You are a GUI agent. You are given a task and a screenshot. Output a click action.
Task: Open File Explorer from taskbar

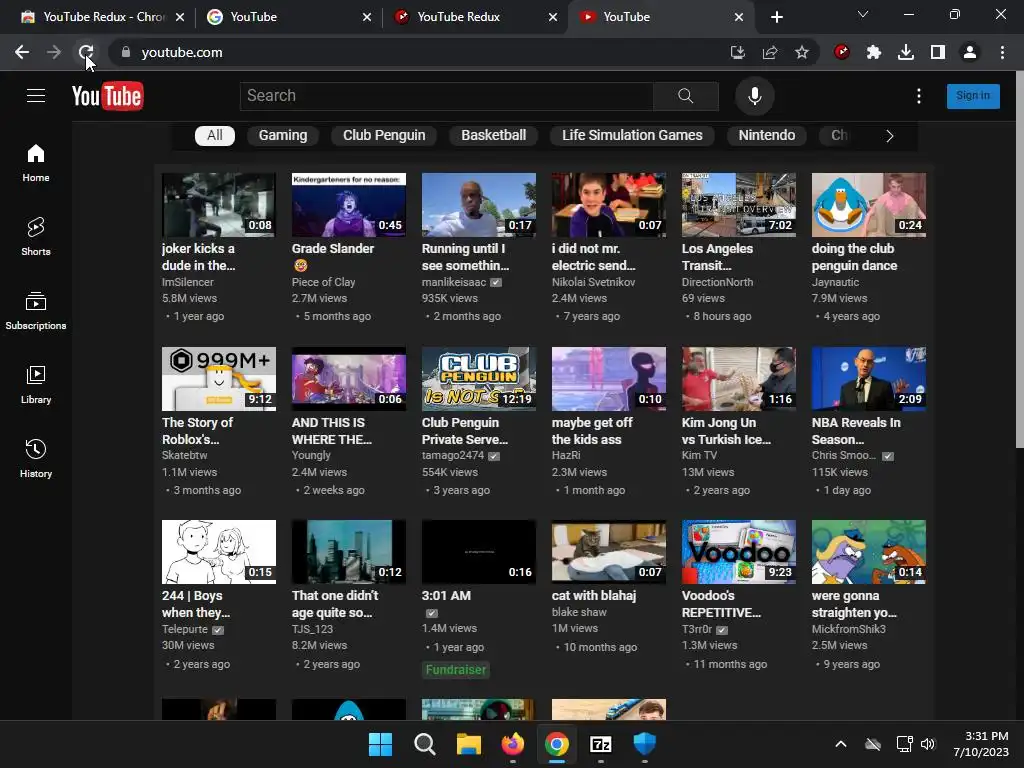tap(469, 744)
